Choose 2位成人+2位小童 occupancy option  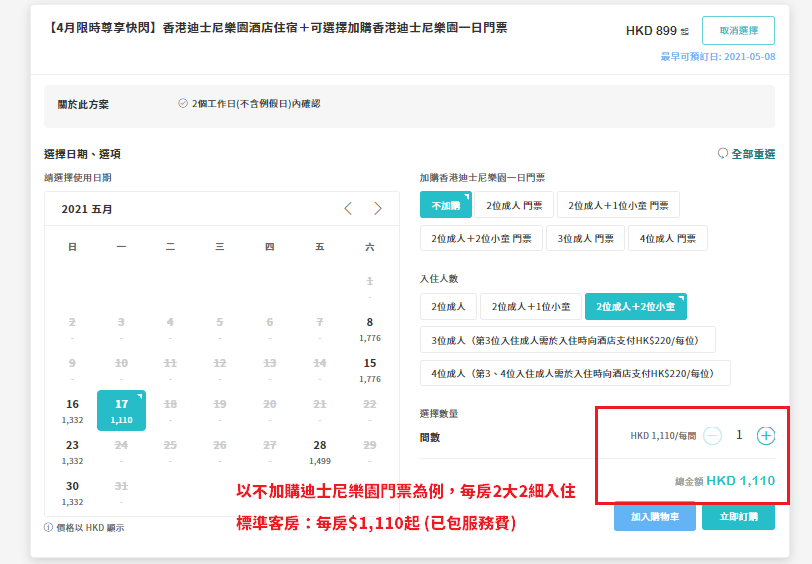pos(636,307)
